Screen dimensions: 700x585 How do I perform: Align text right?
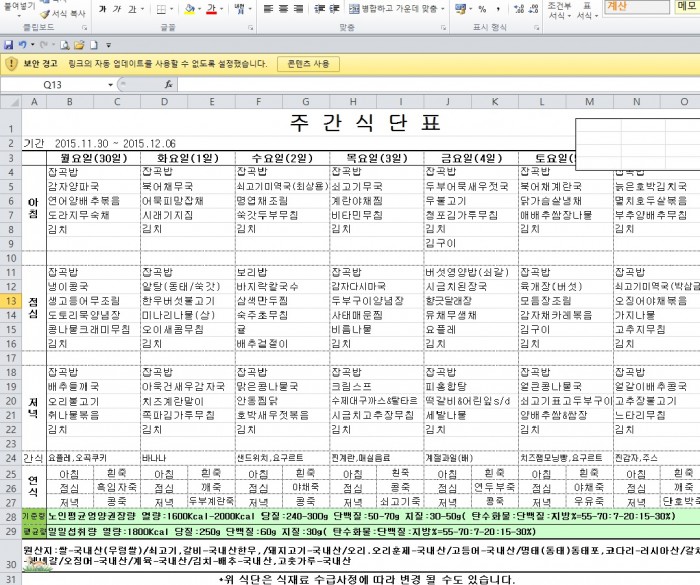tap(299, 8)
